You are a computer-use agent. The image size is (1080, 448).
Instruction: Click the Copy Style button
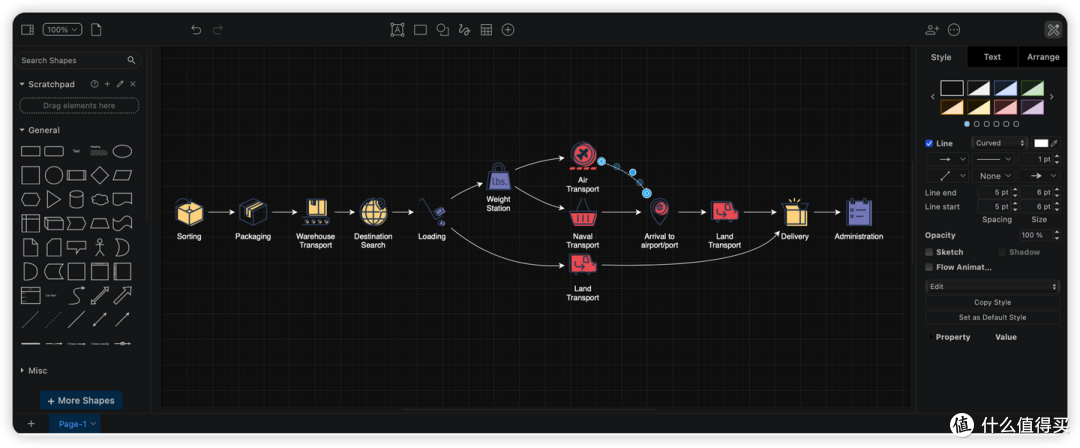(993, 303)
